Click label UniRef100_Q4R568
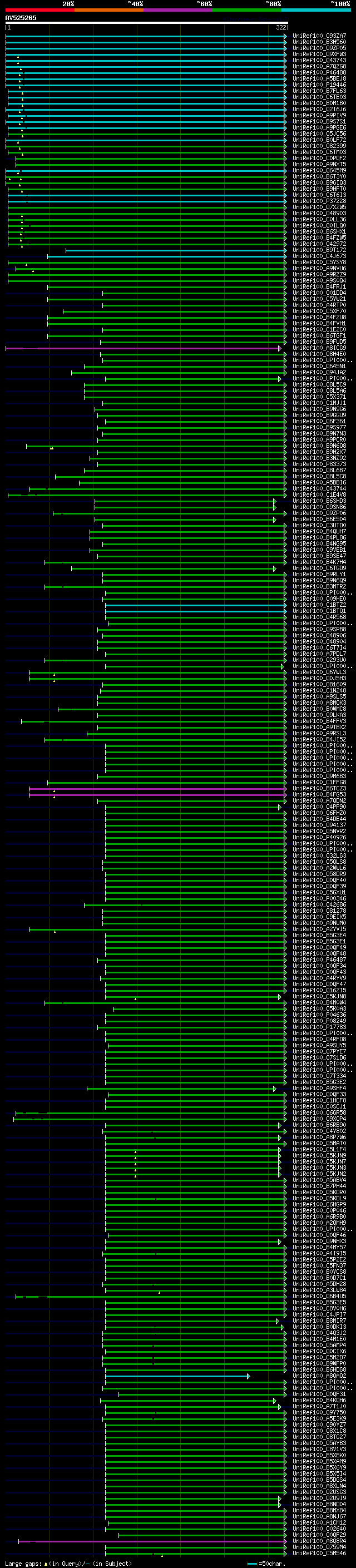 (x=319, y=617)
